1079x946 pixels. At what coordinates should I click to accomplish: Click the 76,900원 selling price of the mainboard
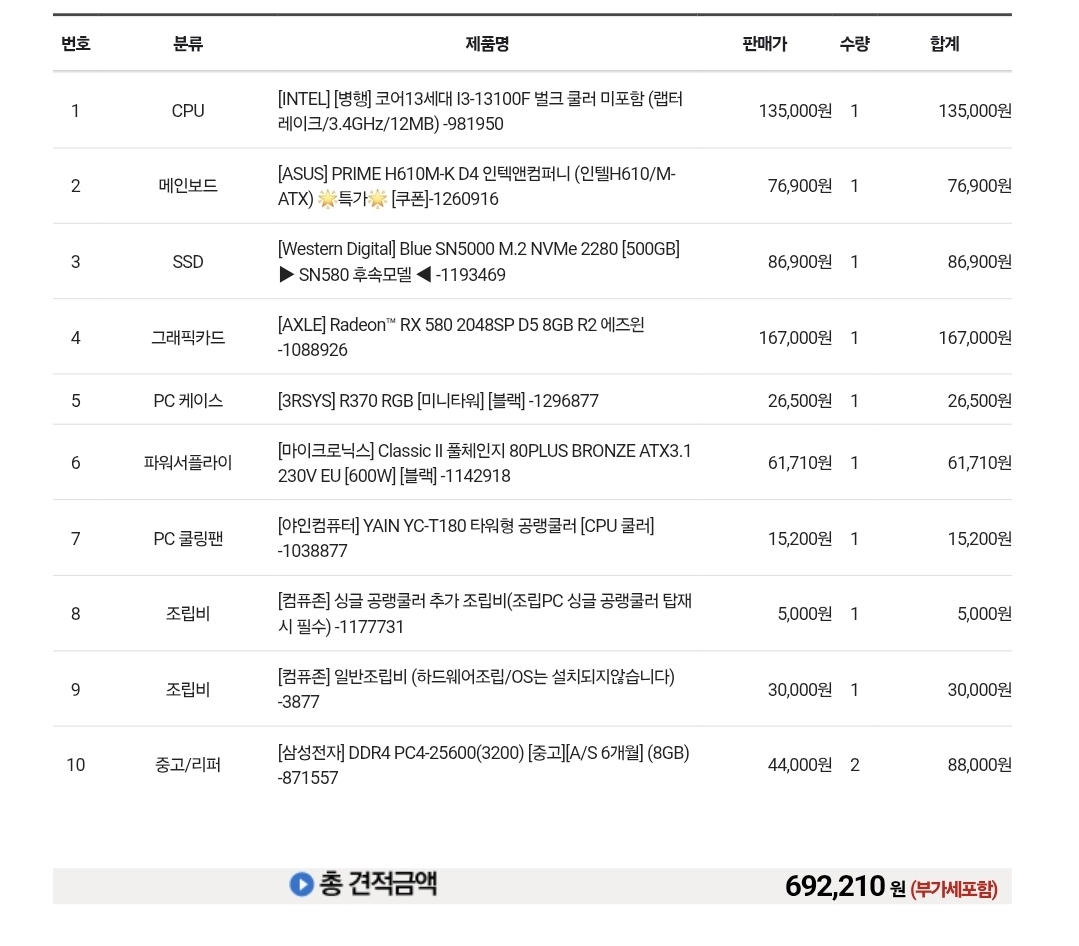coord(800,186)
